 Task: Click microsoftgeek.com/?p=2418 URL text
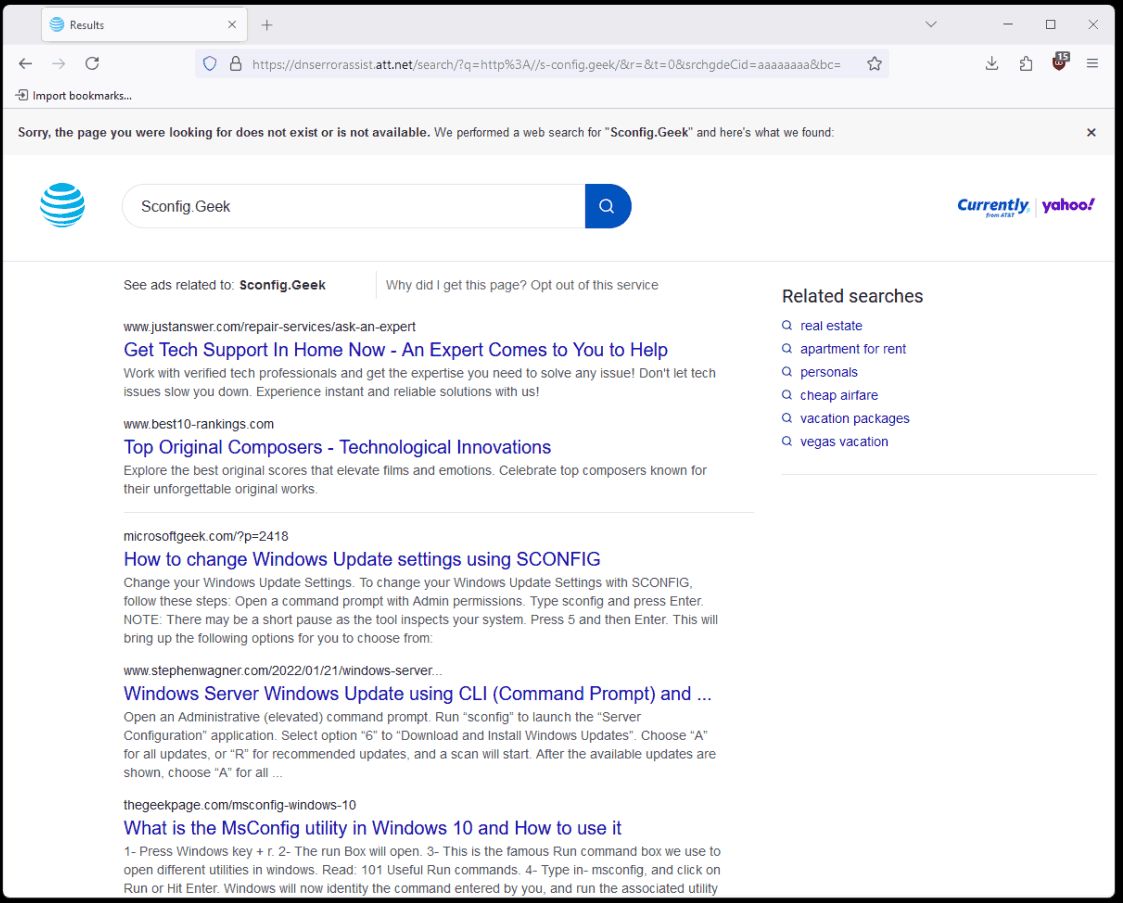[206, 536]
